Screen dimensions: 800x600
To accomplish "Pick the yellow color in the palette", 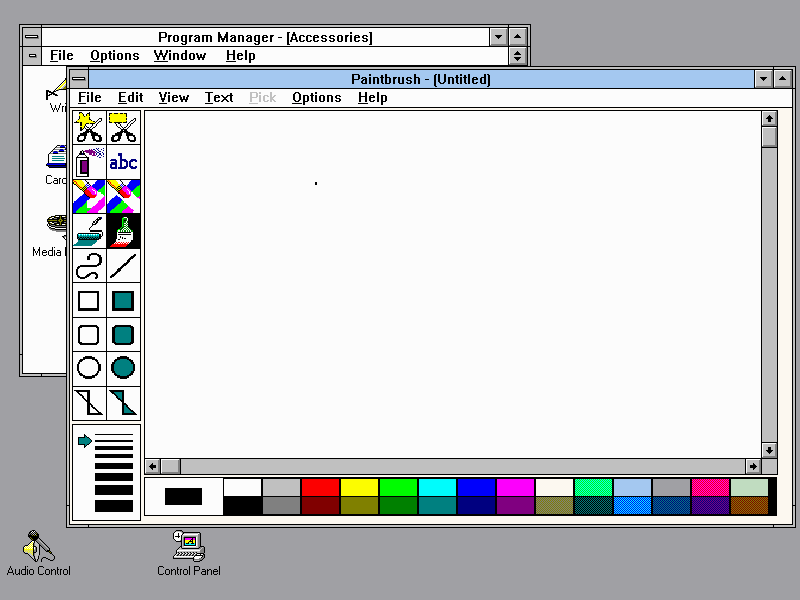I will (x=359, y=487).
